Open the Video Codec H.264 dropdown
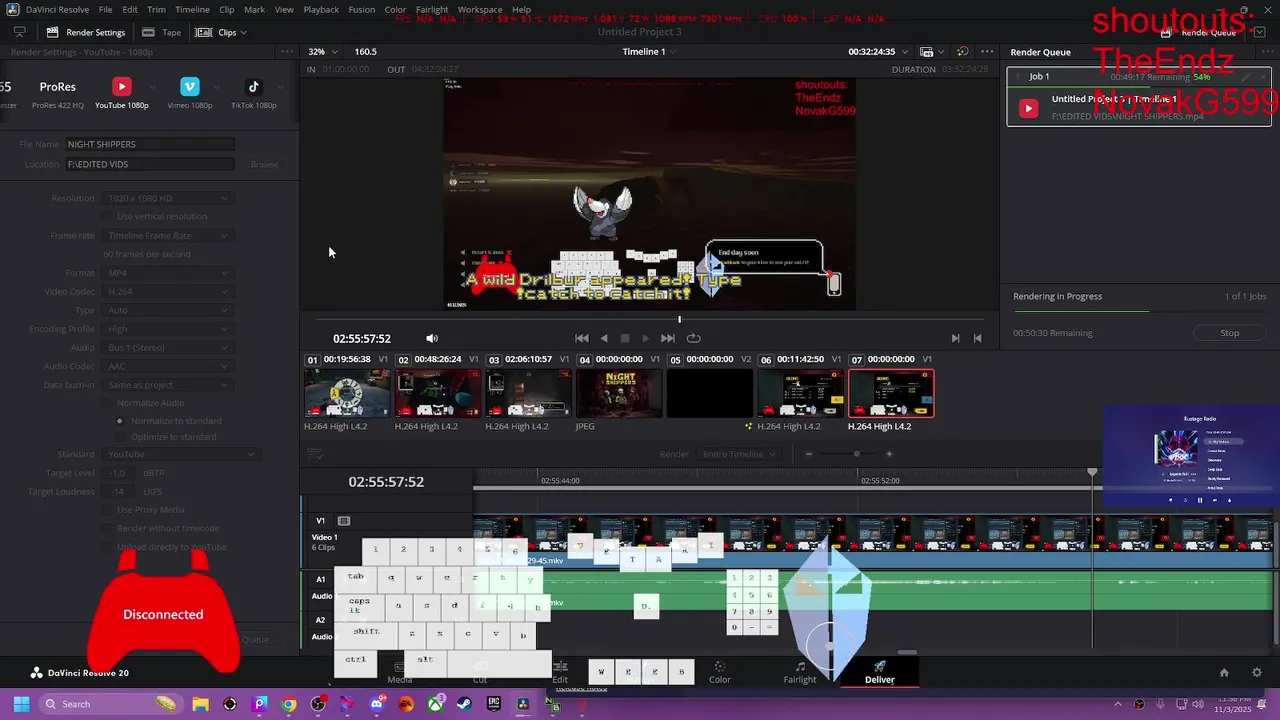This screenshot has height=720, width=1280. [167, 292]
